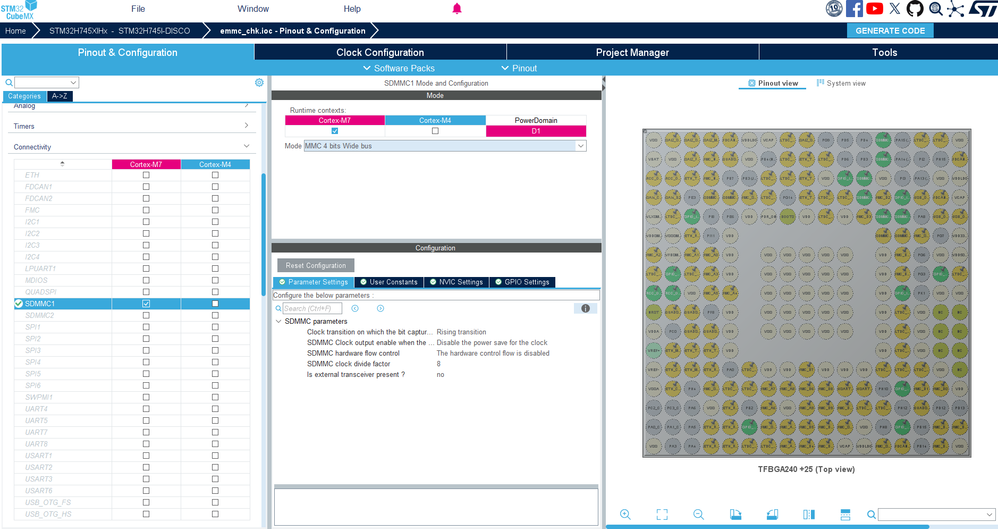The image size is (998, 529).
Task: Open pin search dropdown below pinout
Action: 989,514
